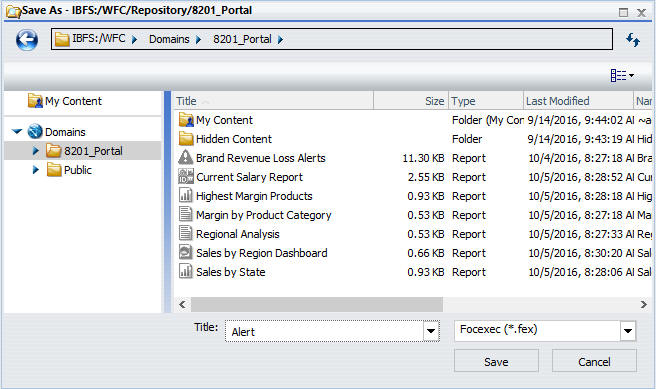Click the Sales by Region Dashboard icon

click(x=186, y=253)
